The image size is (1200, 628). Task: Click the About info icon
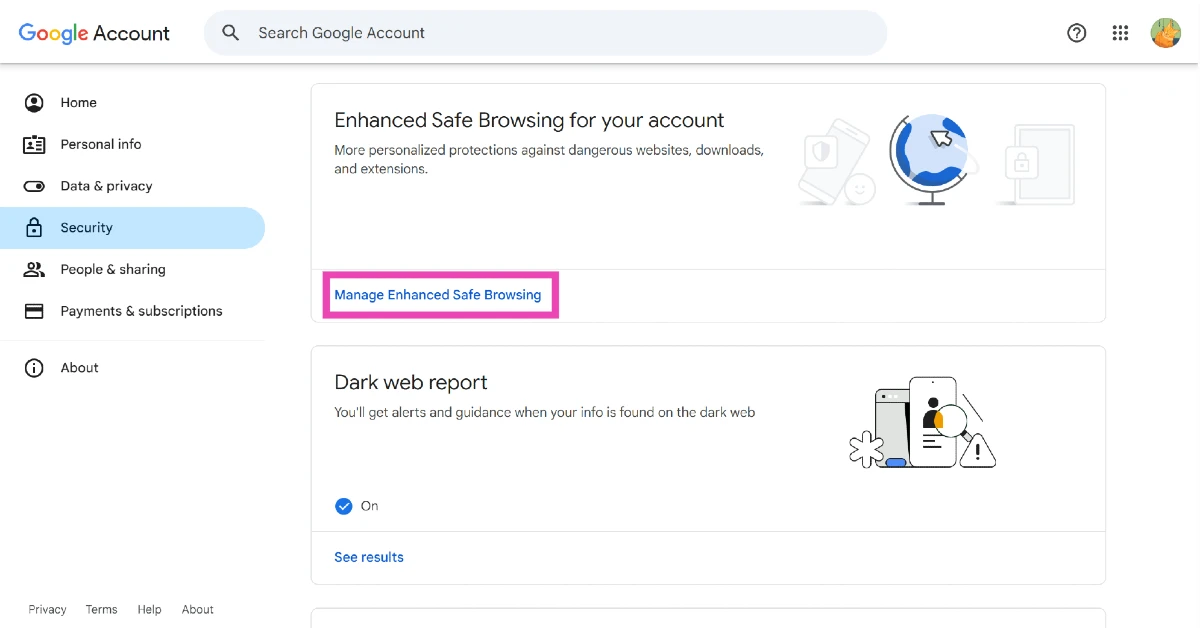click(34, 368)
